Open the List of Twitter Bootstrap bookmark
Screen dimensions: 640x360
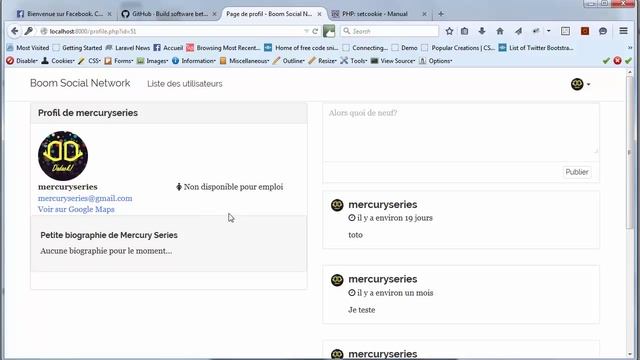click(536, 48)
